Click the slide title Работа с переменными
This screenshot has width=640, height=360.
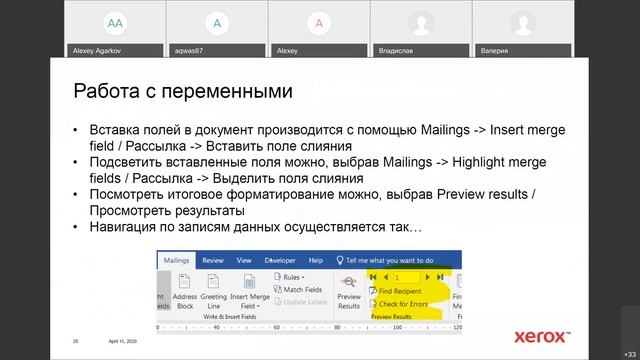click(183, 91)
